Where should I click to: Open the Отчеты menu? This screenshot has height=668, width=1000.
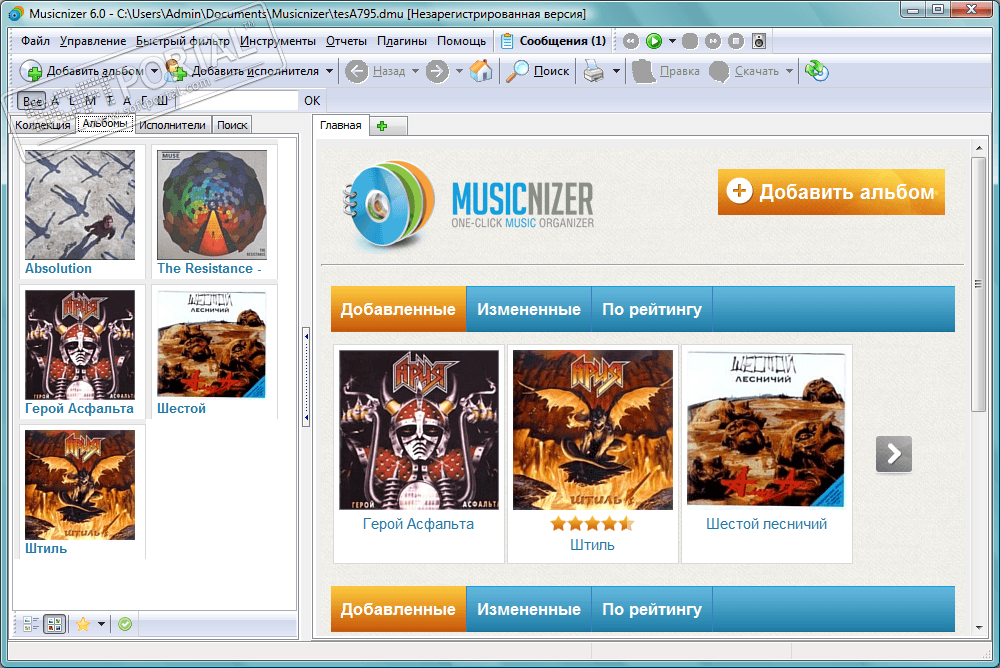click(x=346, y=41)
